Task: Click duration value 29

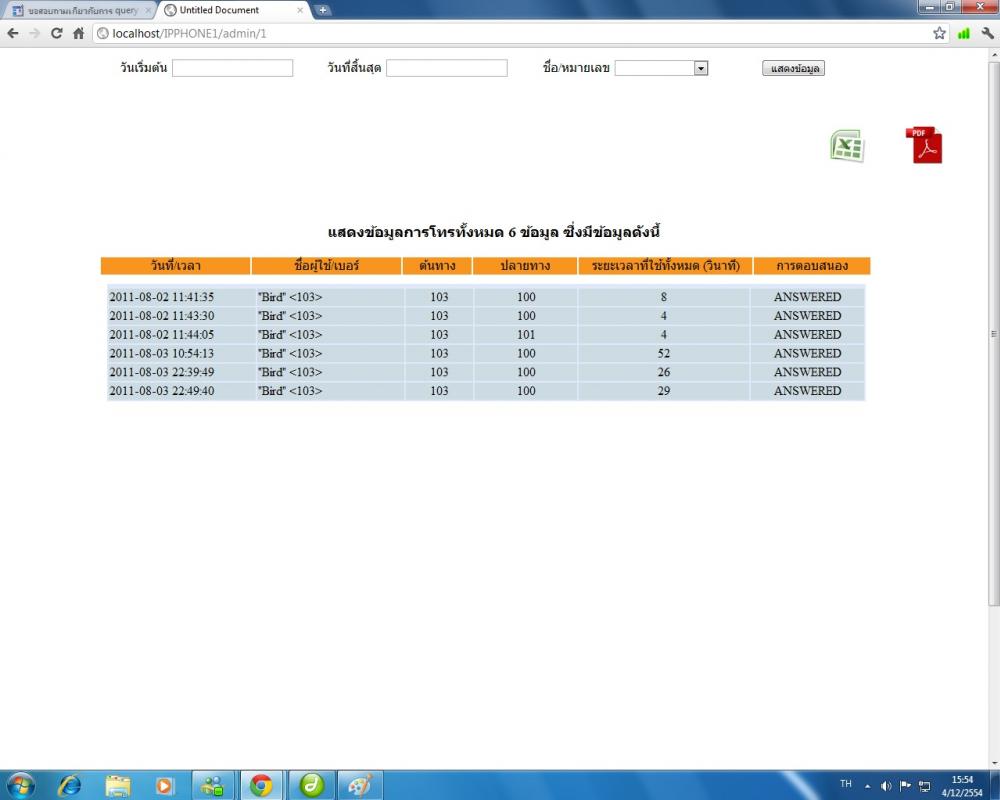Action: pos(664,390)
